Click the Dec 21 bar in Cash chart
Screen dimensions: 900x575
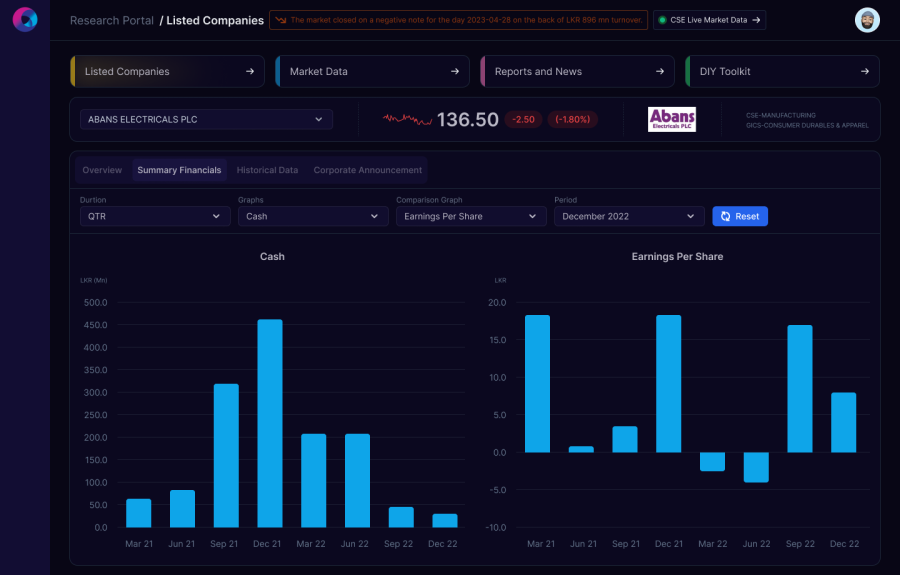click(x=270, y=424)
